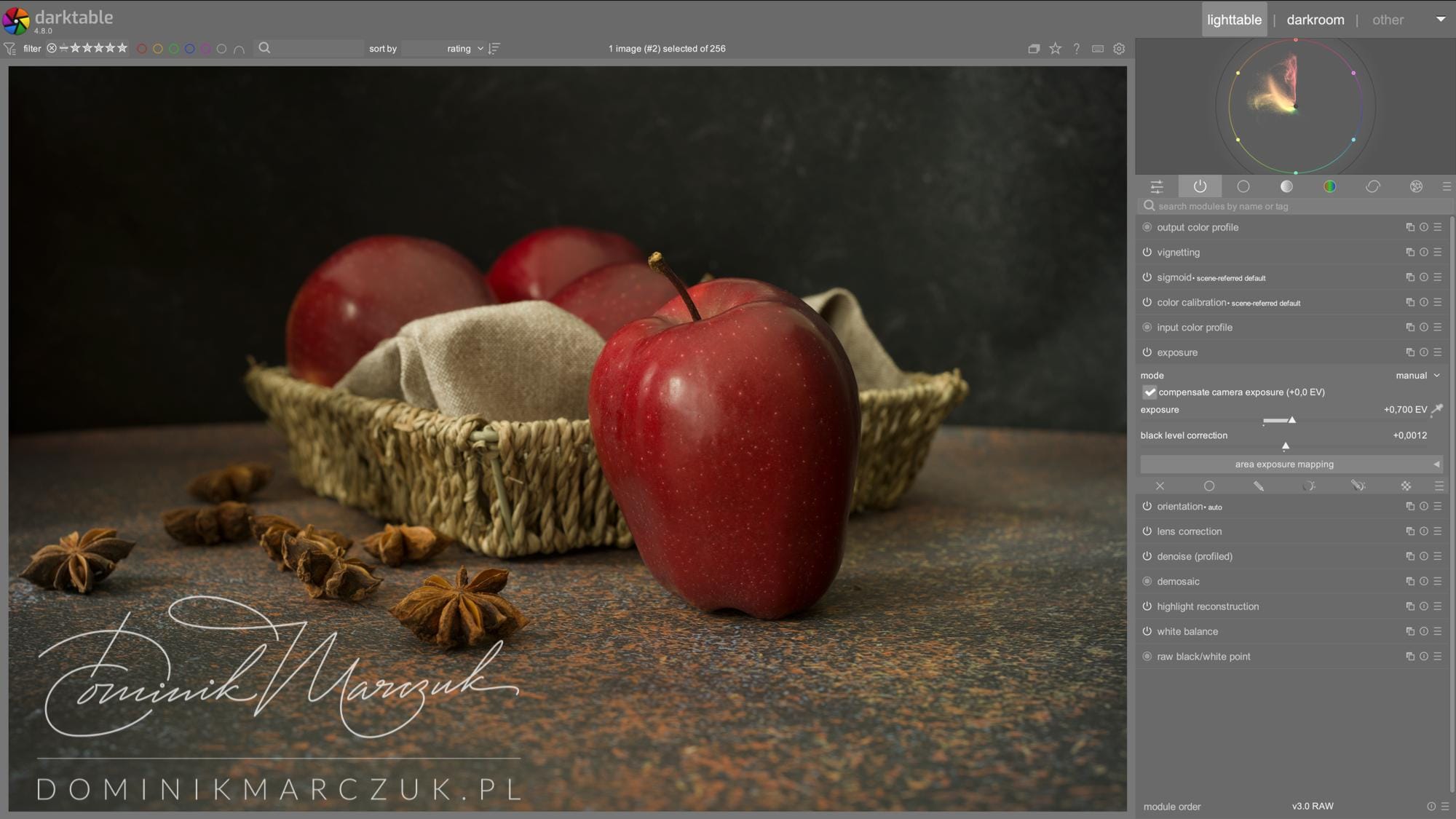The image size is (1456, 819).
Task: Switch to the lighttable view
Action: pyautogui.click(x=1234, y=20)
